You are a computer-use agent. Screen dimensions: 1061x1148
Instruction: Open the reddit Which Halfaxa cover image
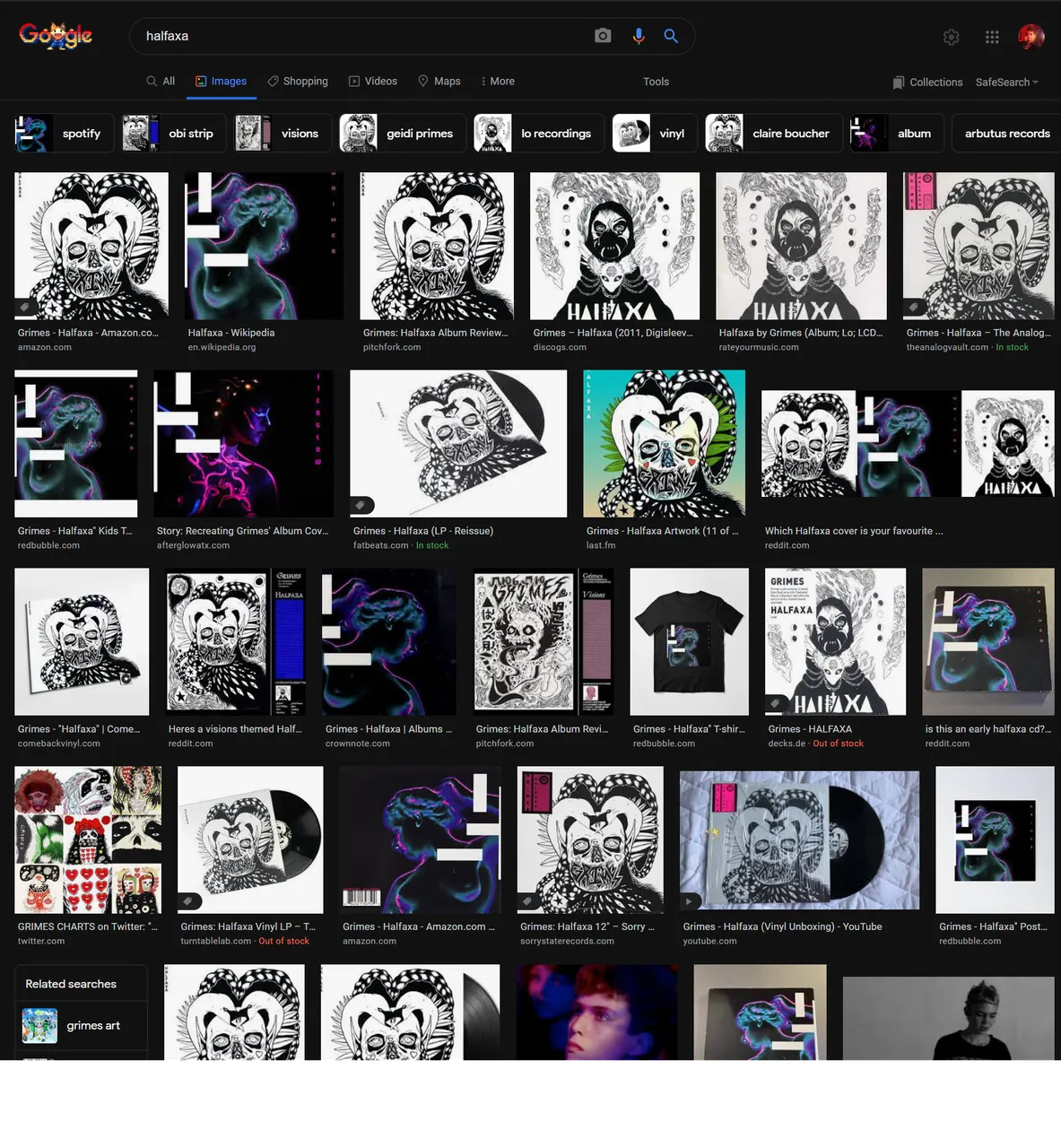908,443
